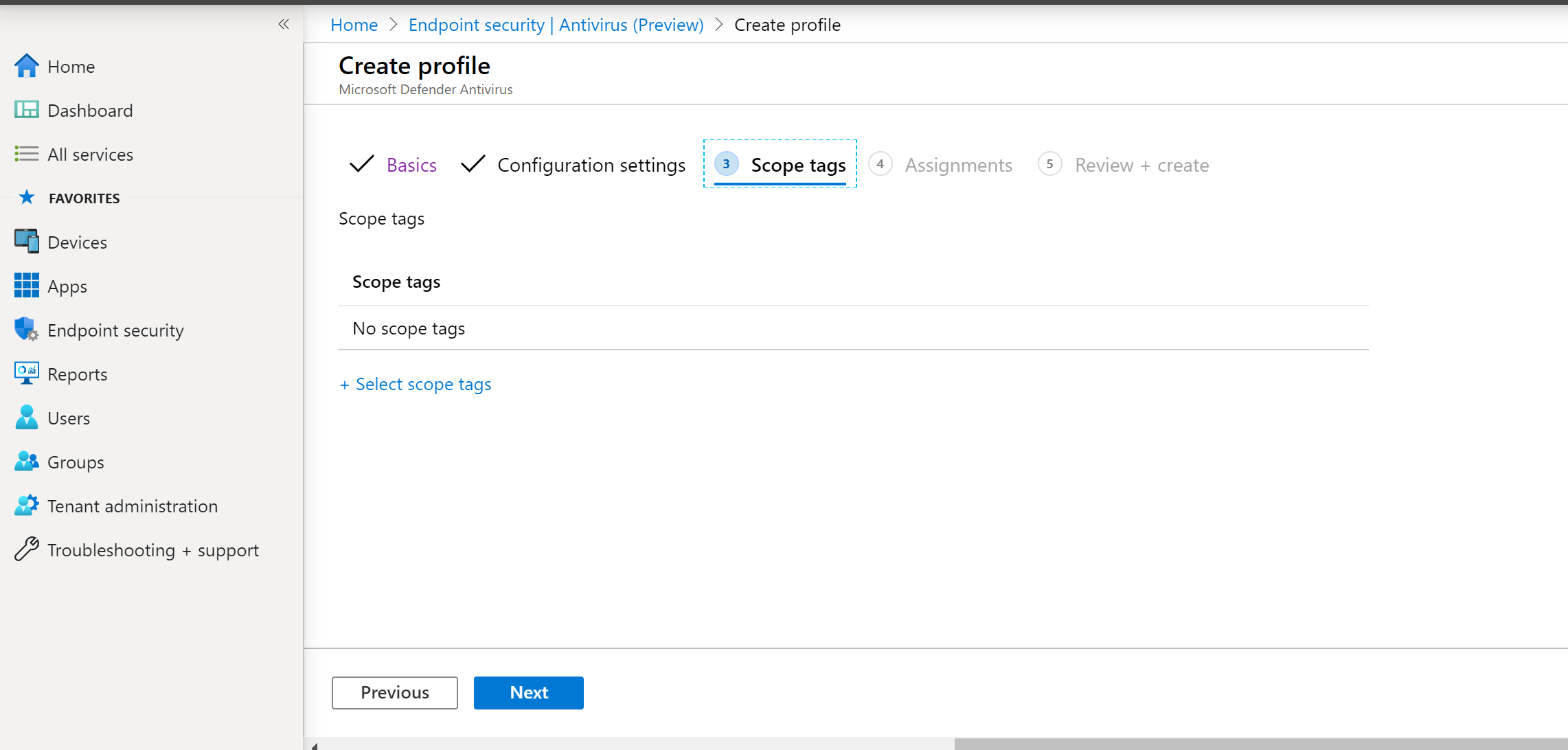Click the Troubleshooting wrench icon

coord(26,549)
